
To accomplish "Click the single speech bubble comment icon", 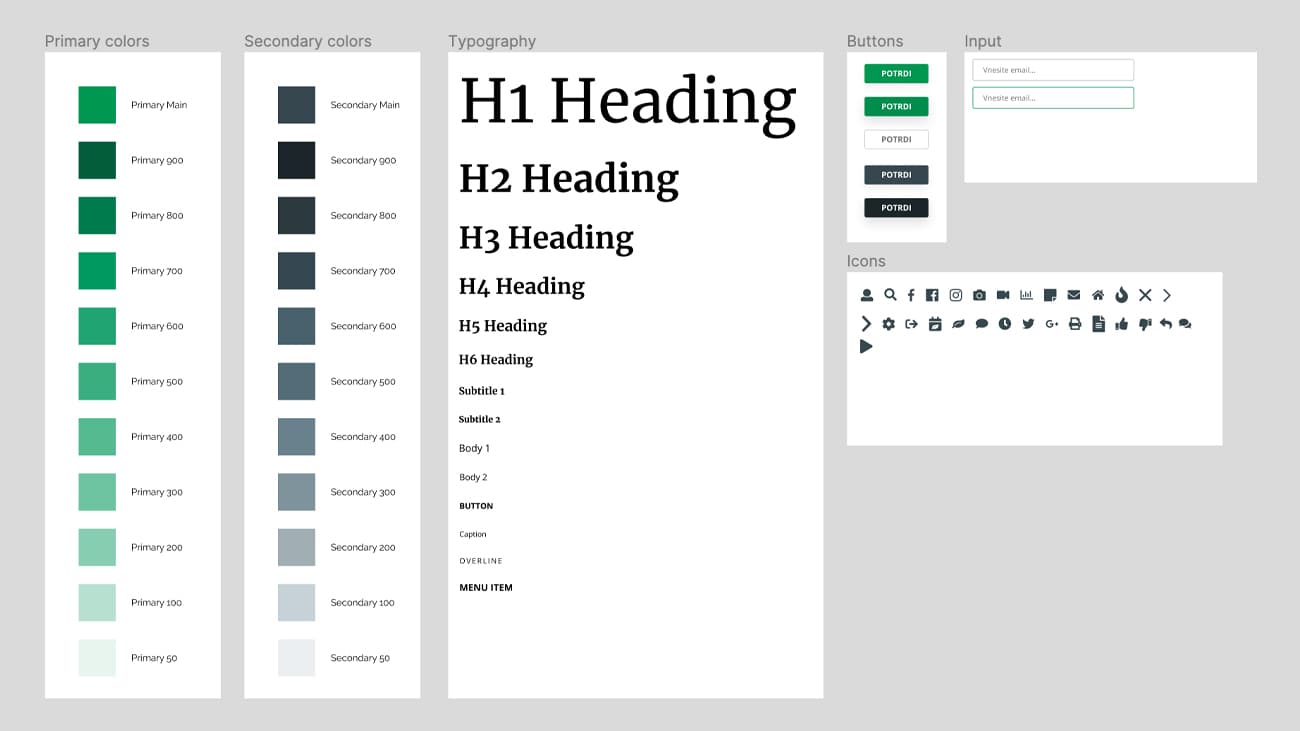I will pos(982,324).
